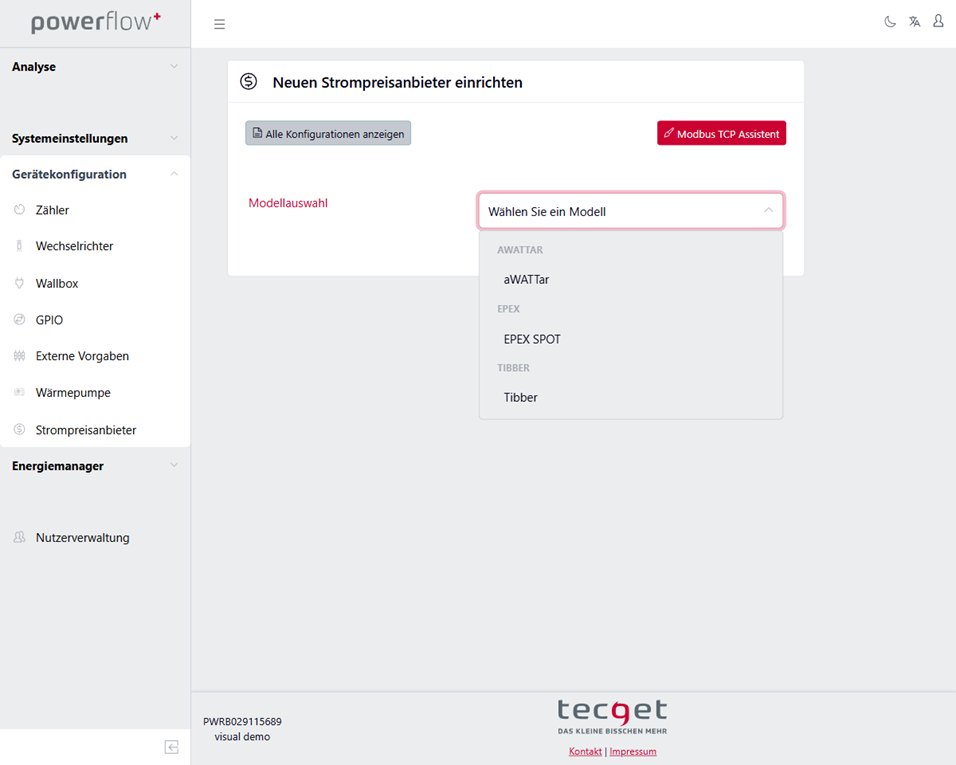Image resolution: width=956 pixels, height=765 pixels.
Task: Click the Wärmepumpe icon
Action: pyautogui.click(x=20, y=392)
